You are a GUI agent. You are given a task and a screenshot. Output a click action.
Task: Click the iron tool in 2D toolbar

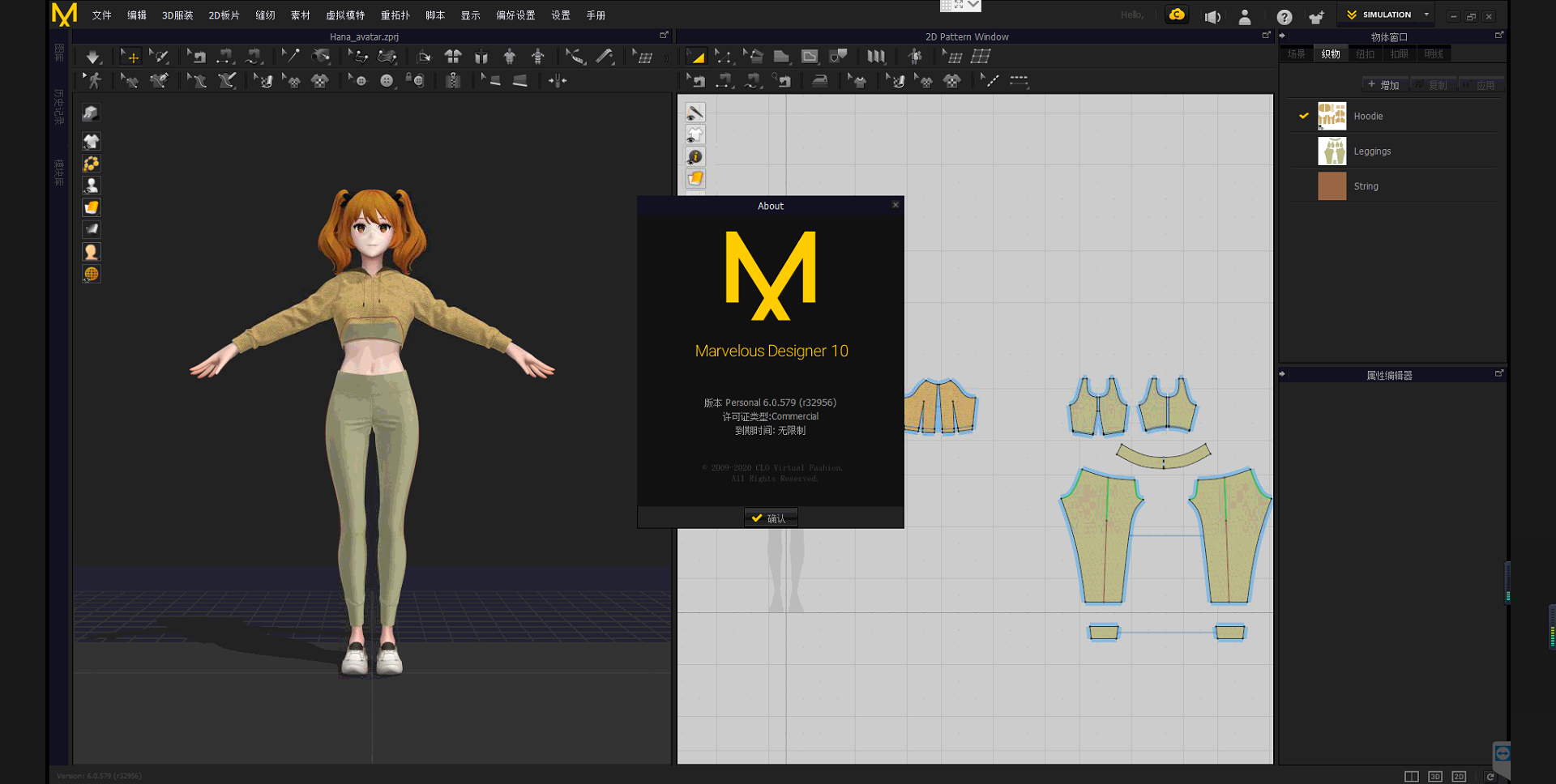coord(819,81)
